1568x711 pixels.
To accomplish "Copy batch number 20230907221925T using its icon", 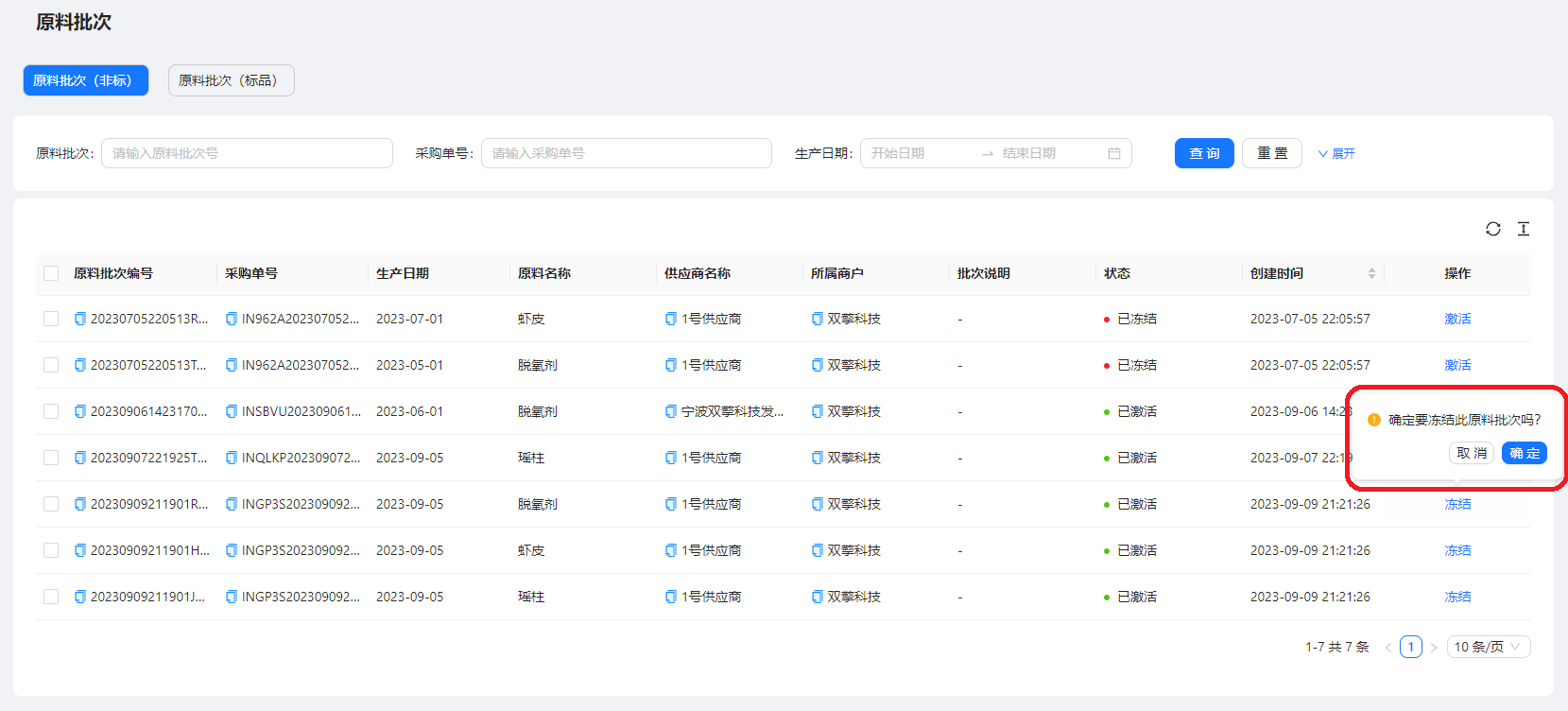I will (80, 458).
